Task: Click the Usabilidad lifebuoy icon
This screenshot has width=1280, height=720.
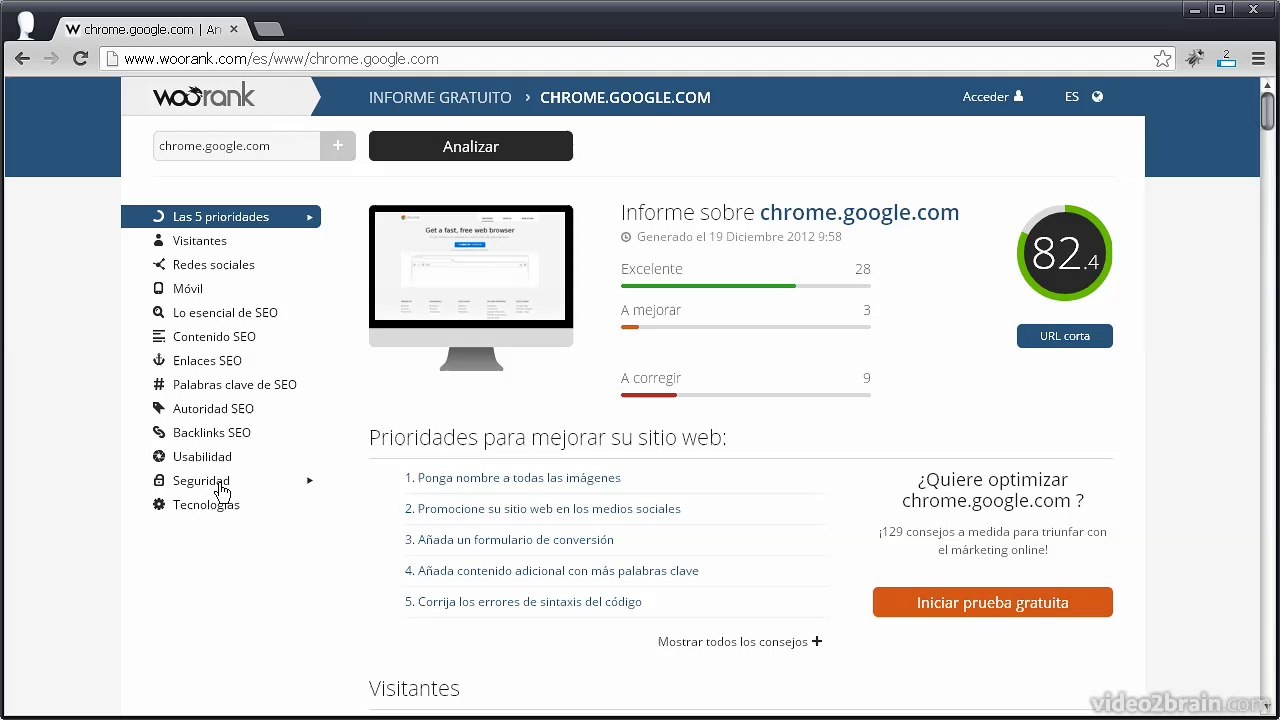Action: 158,456
